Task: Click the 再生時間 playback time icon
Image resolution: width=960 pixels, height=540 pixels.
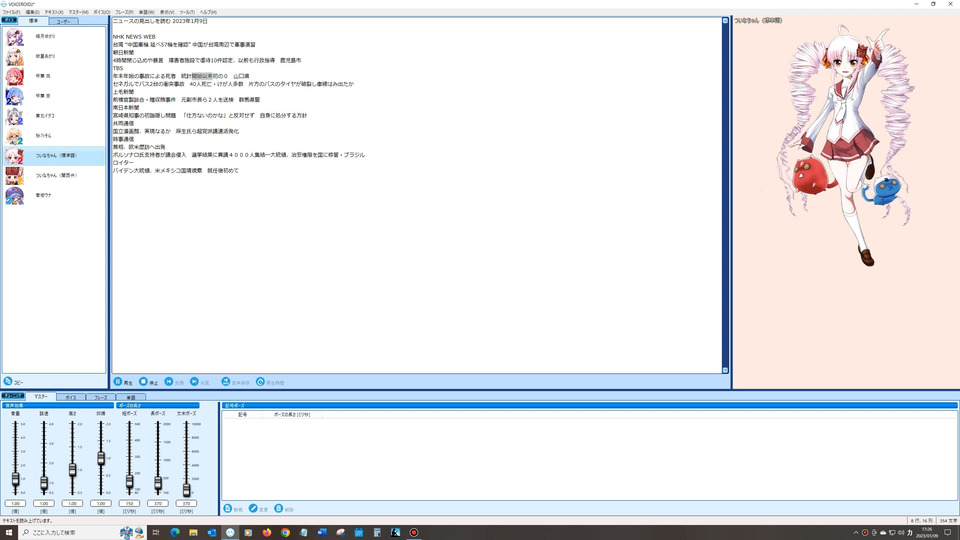Action: coord(260,381)
